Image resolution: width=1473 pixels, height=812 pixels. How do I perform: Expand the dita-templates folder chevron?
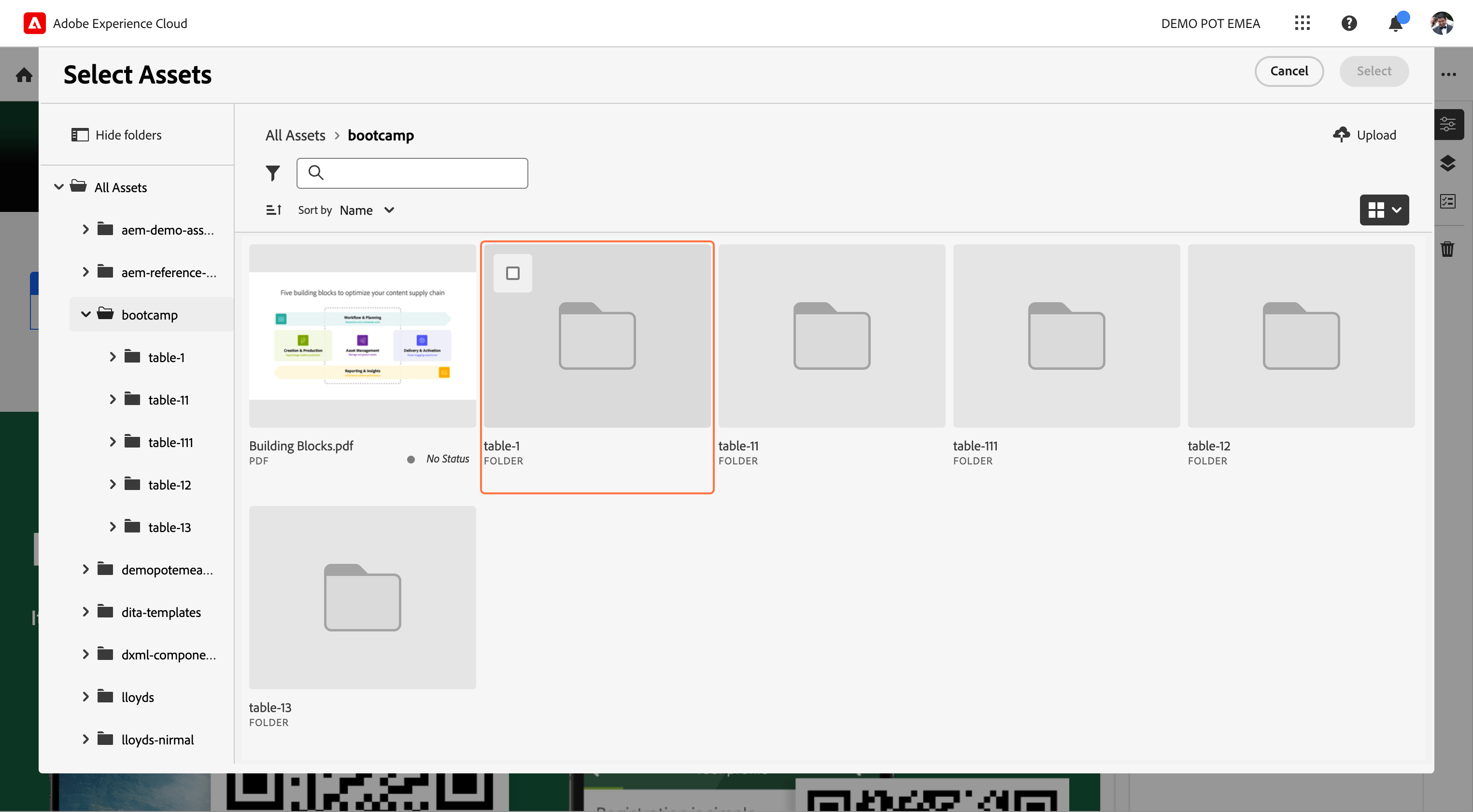[x=85, y=612]
